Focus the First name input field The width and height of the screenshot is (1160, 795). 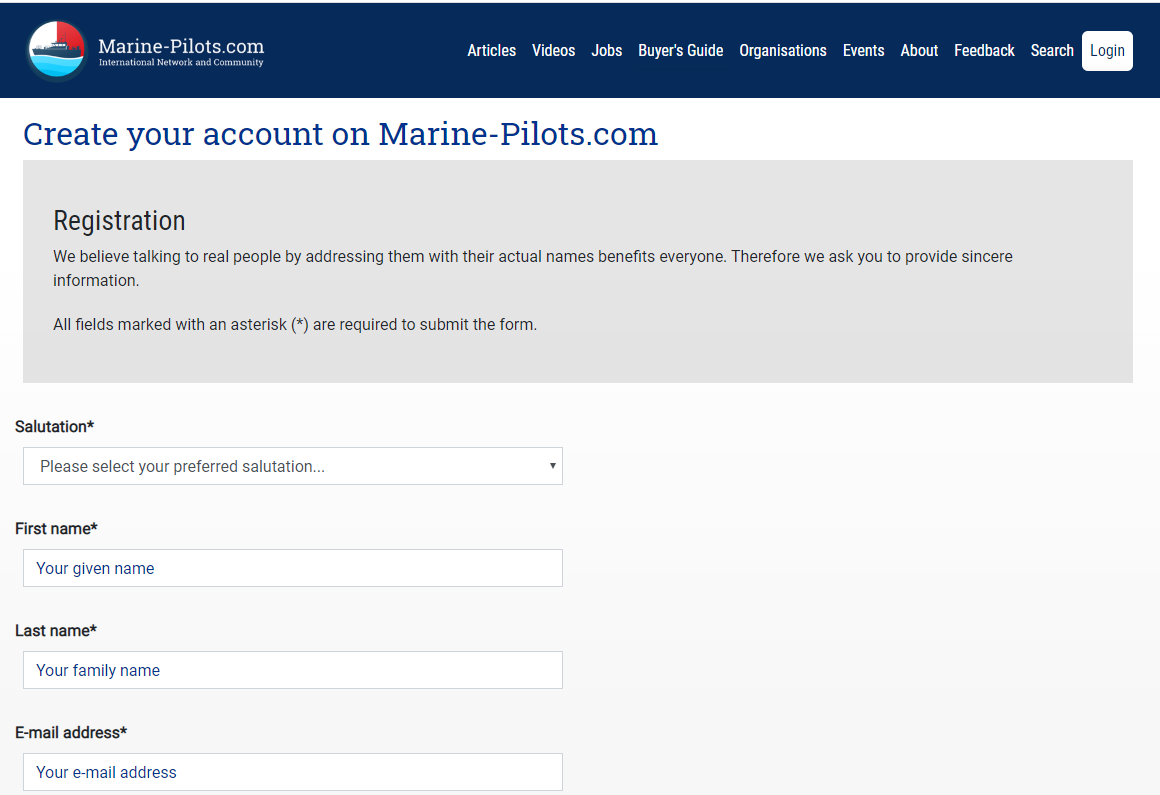point(292,568)
